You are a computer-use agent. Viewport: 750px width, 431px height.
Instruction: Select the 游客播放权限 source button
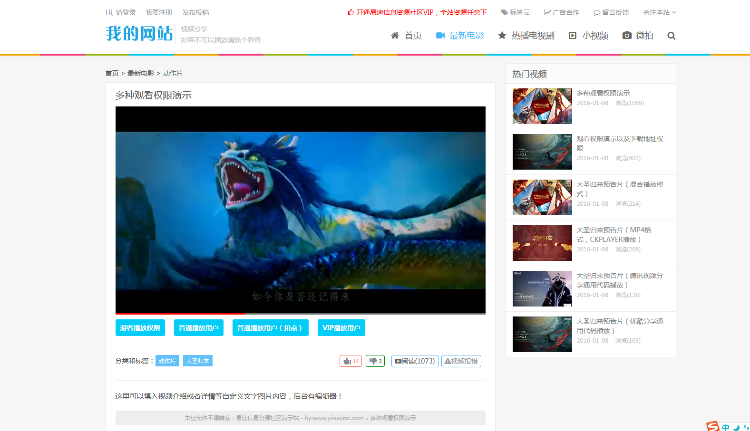click(140, 328)
